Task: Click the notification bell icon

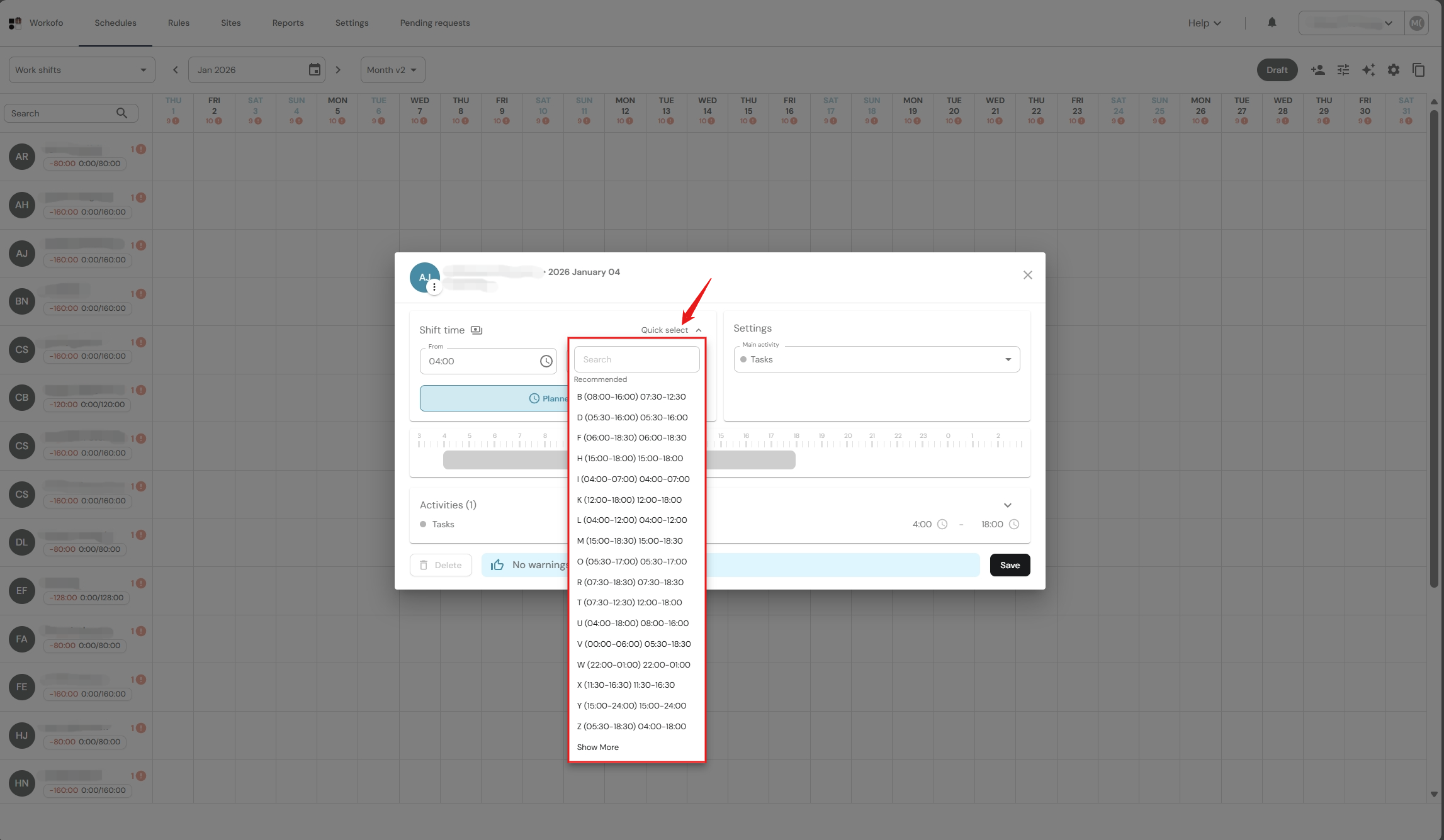Action: click(x=1272, y=23)
